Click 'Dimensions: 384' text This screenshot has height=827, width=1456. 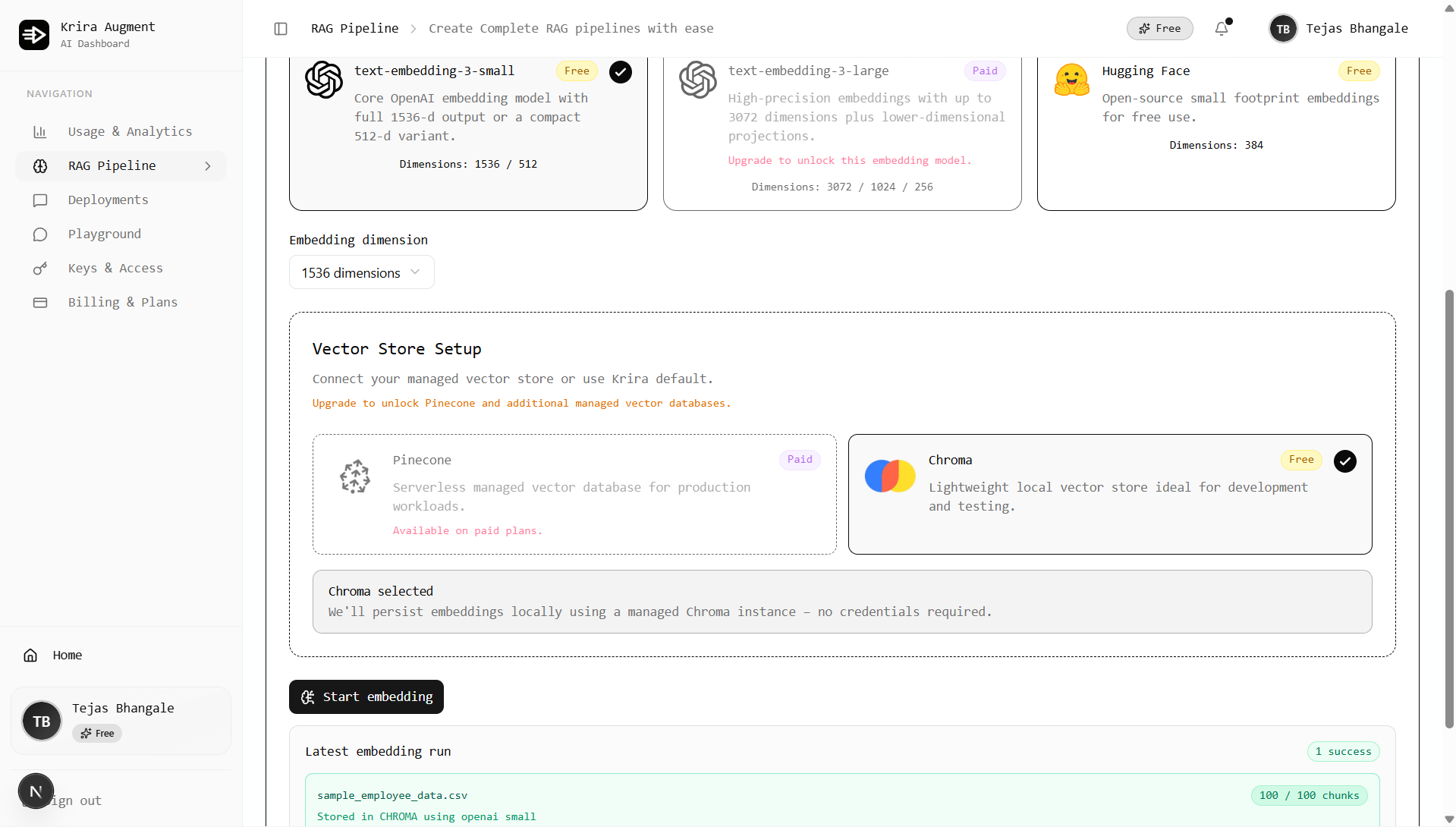(x=1216, y=146)
